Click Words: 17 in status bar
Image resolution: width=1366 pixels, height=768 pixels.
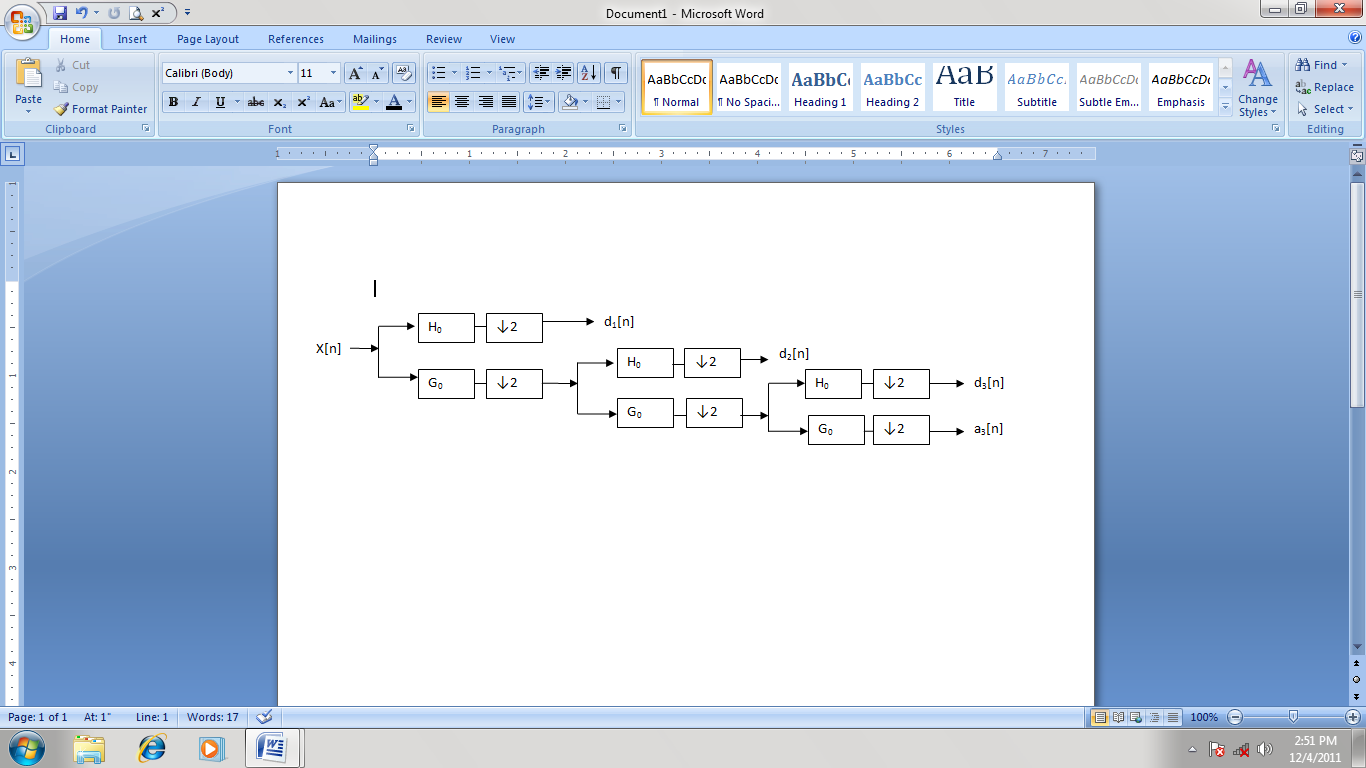[x=212, y=717]
